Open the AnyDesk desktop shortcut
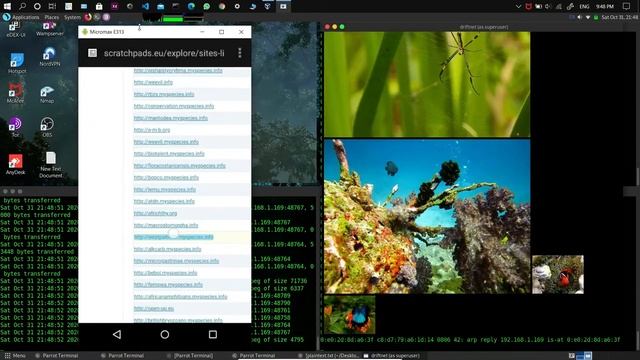The width and height of the screenshot is (640, 360). pos(16,164)
